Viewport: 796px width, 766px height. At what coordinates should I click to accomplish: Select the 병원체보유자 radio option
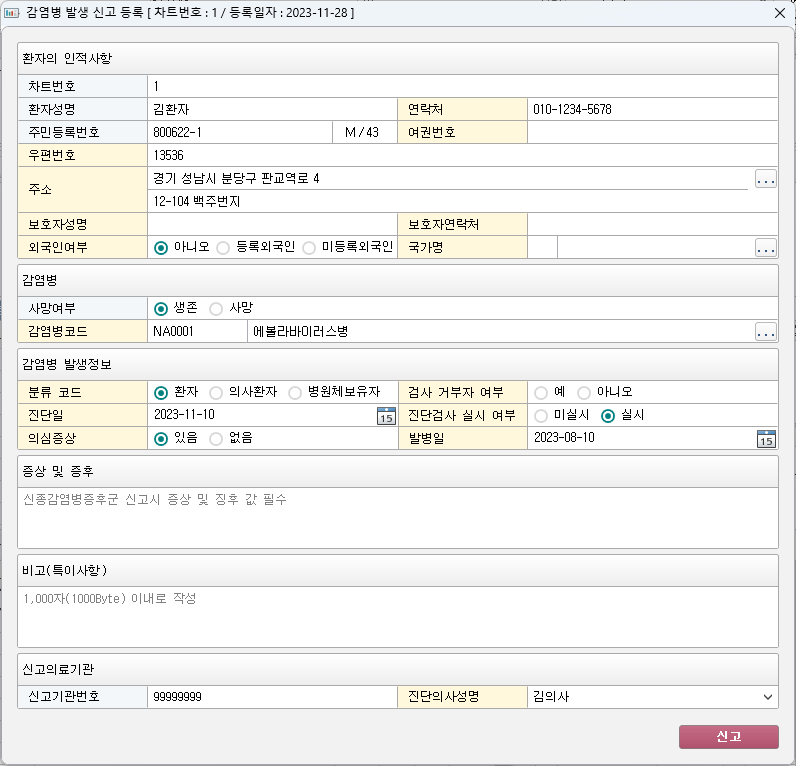(x=295, y=393)
